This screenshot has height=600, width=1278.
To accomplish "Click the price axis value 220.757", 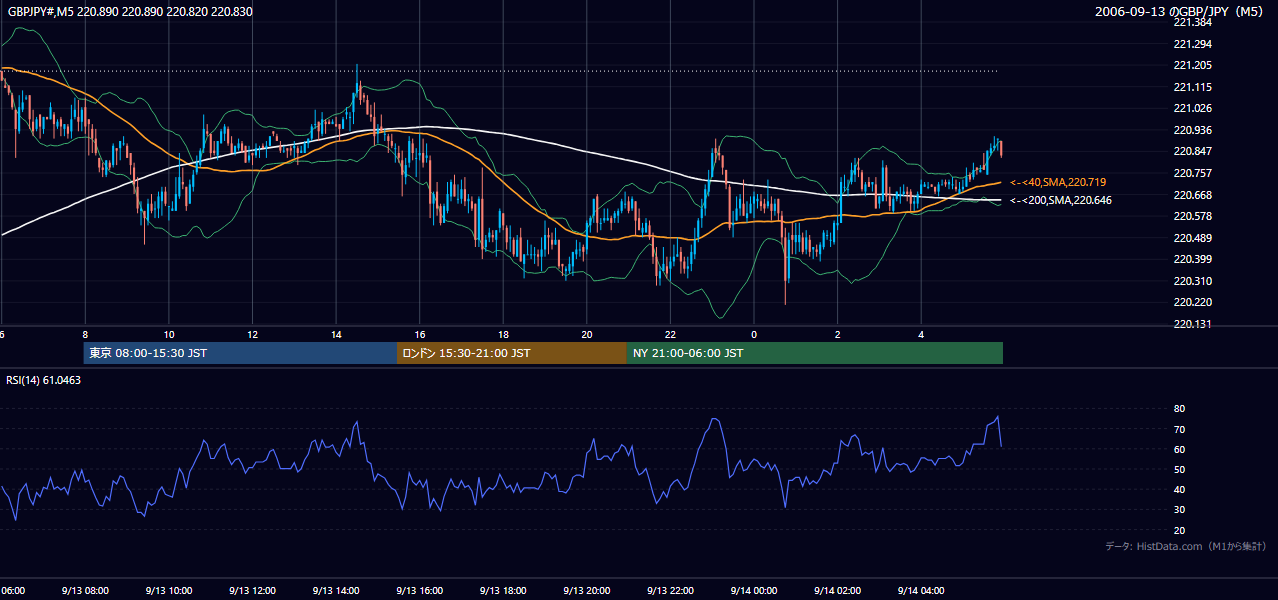I will point(1192,173).
